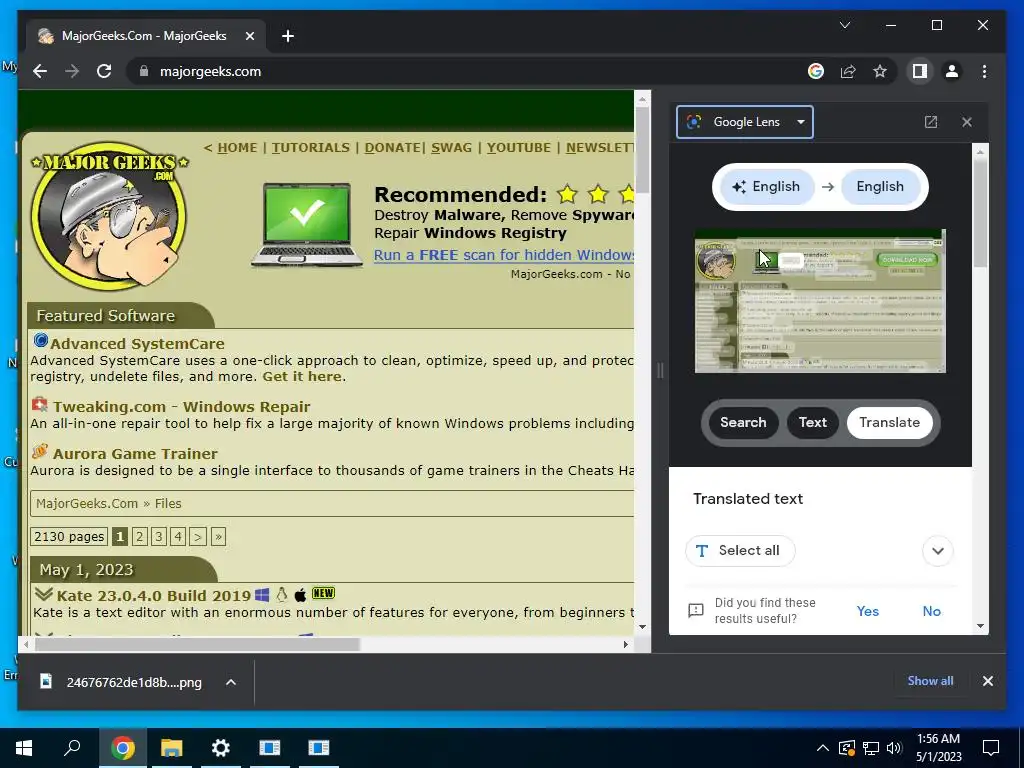
Task: Open the tab search chevron
Action: pyautogui.click(x=844, y=25)
